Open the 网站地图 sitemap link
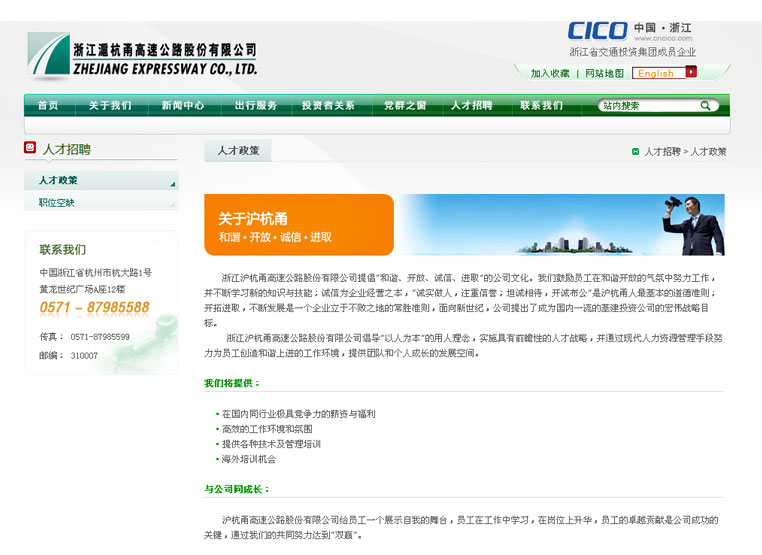The height and width of the screenshot is (555, 762). pyautogui.click(x=604, y=73)
